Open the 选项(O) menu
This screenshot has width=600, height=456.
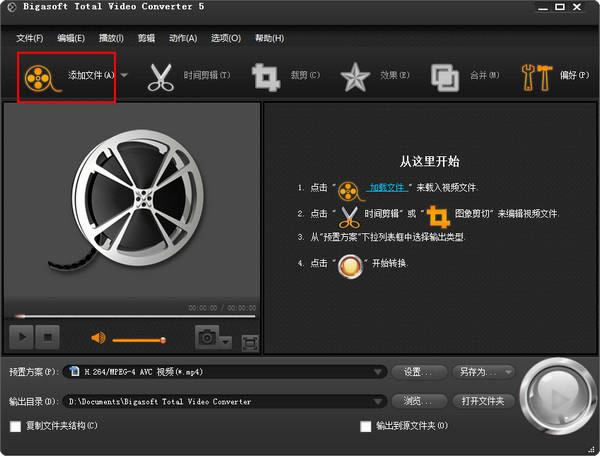pos(226,38)
